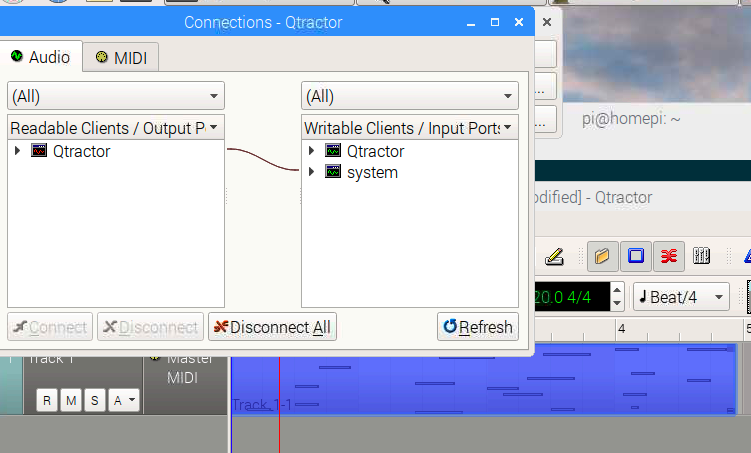Click the Qtractor writable client icon
The height and width of the screenshot is (453, 751).
click(333, 150)
